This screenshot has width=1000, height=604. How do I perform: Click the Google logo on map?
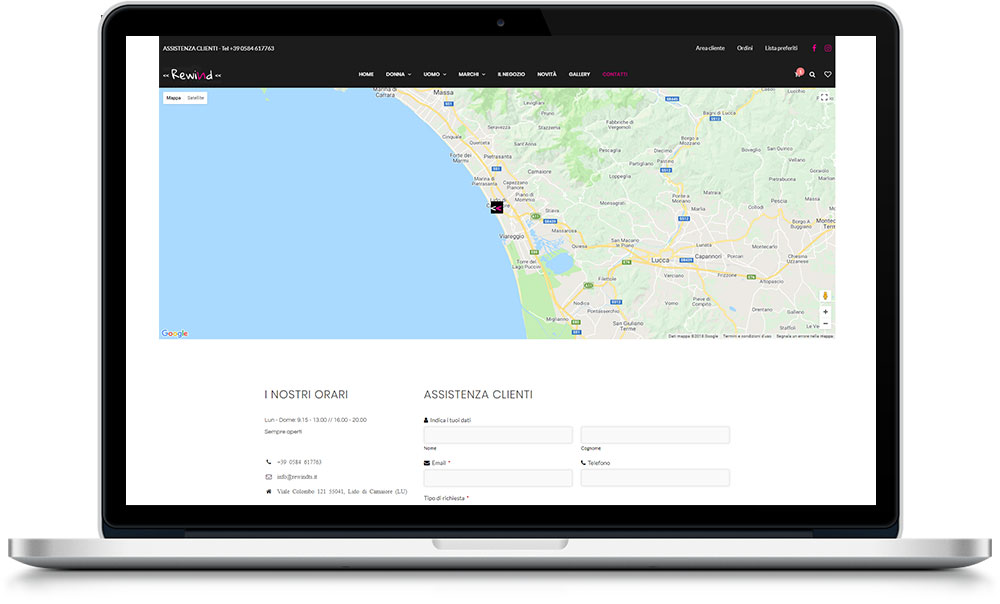click(x=175, y=333)
